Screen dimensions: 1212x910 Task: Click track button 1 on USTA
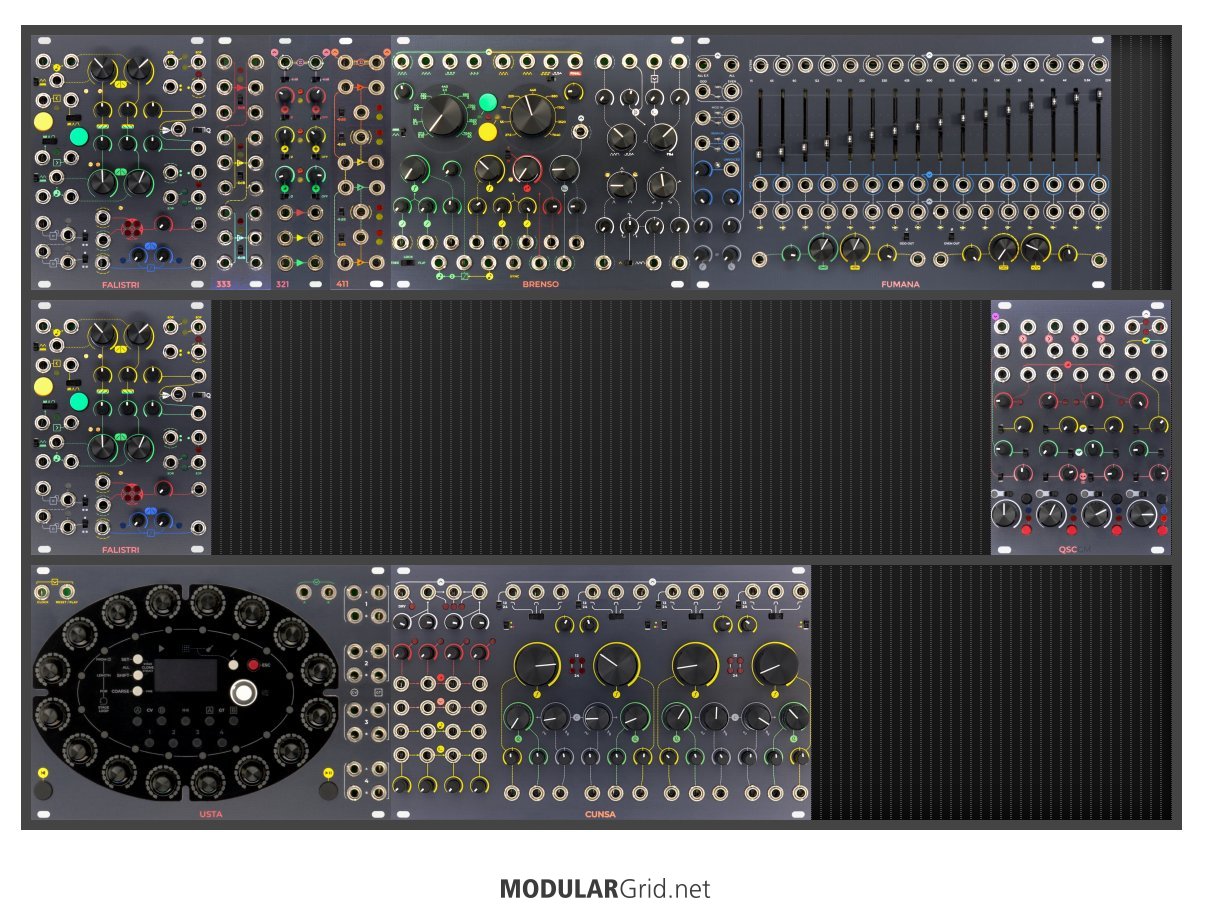coord(149,743)
